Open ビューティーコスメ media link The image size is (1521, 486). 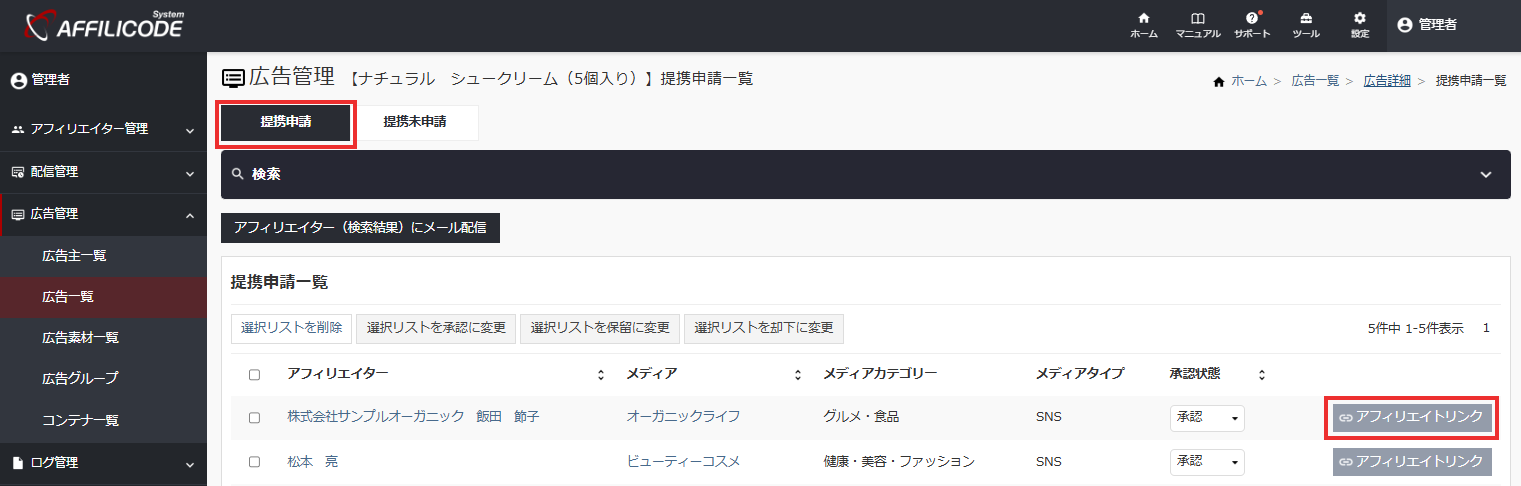tap(683, 461)
